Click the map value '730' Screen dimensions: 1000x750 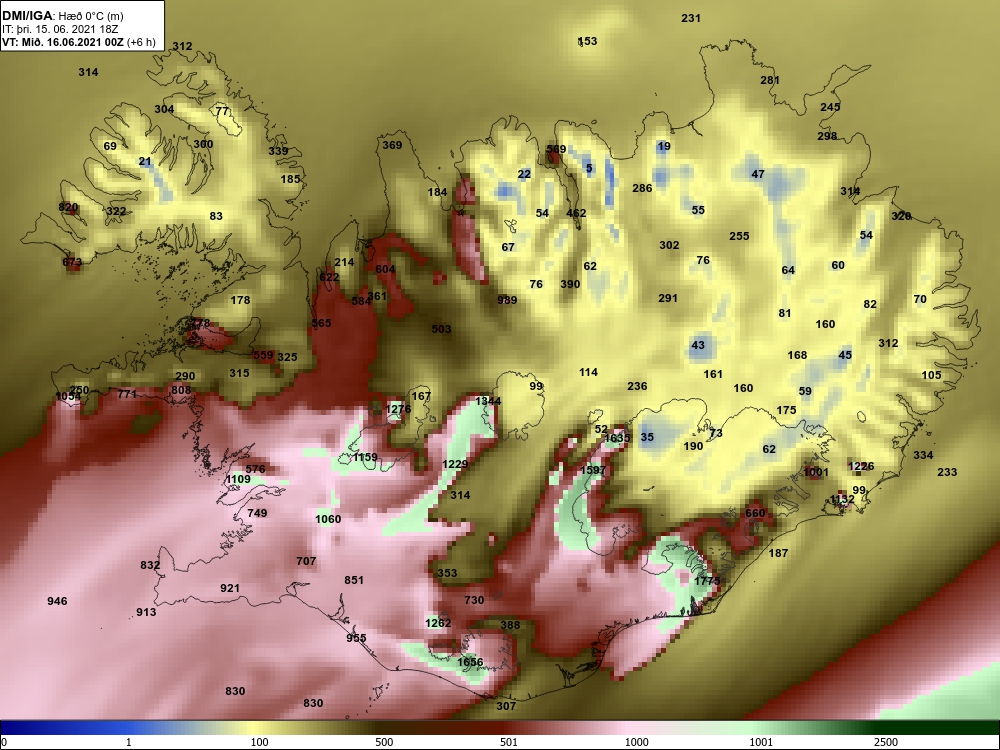(x=474, y=600)
